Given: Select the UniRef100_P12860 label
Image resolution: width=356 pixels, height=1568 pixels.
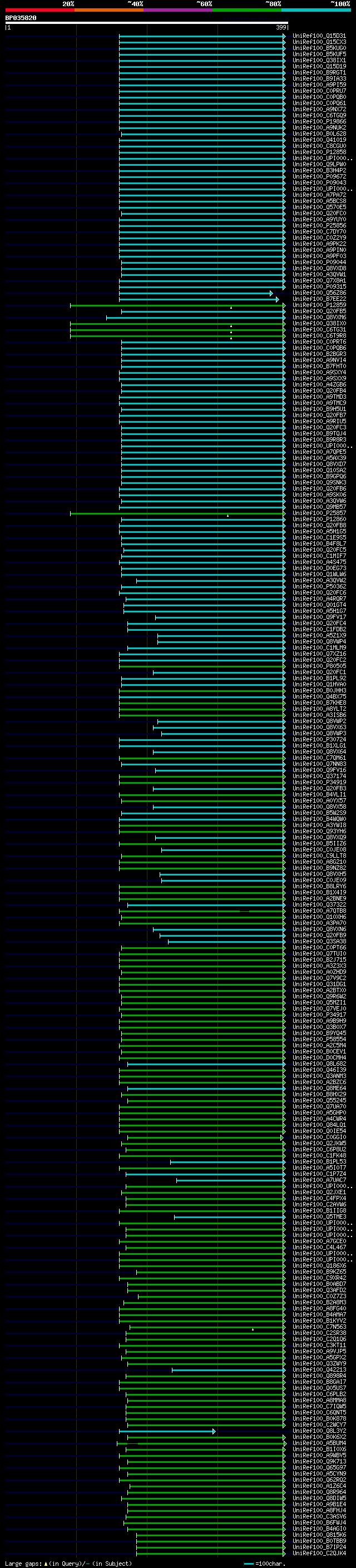Looking at the screenshot, I should (x=319, y=519).
